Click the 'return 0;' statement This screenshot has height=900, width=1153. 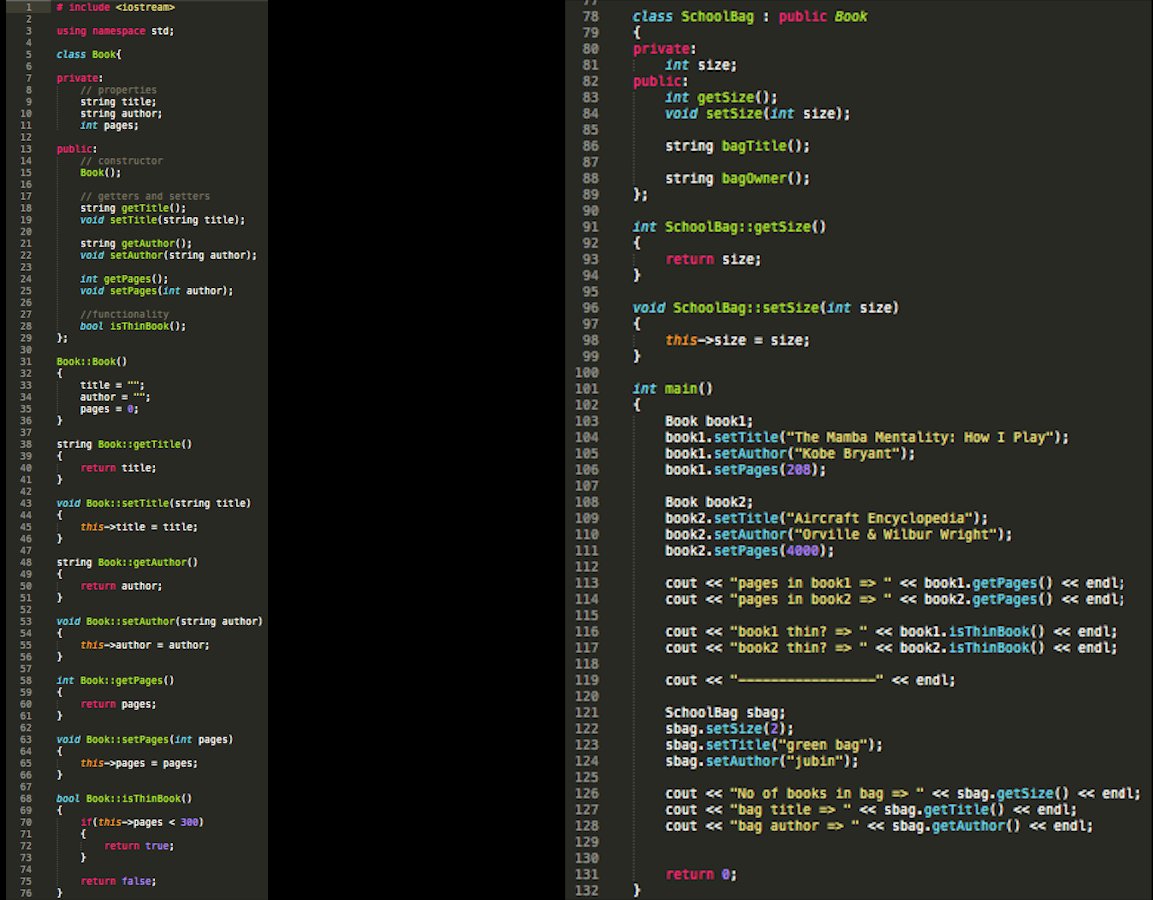point(701,874)
